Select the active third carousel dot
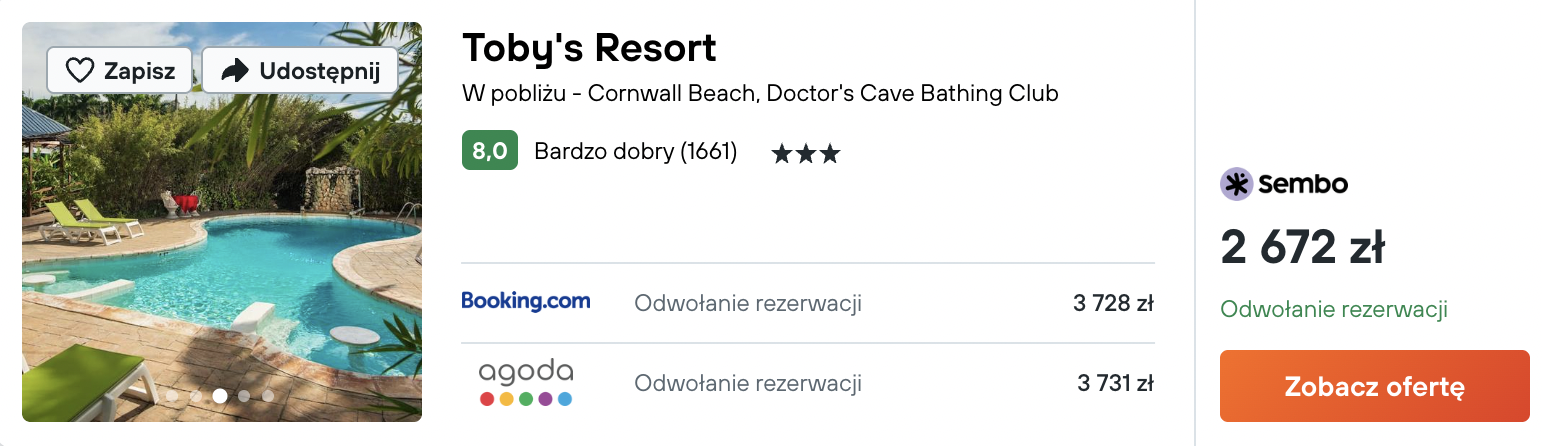The width and height of the screenshot is (1542, 446). coord(220,396)
